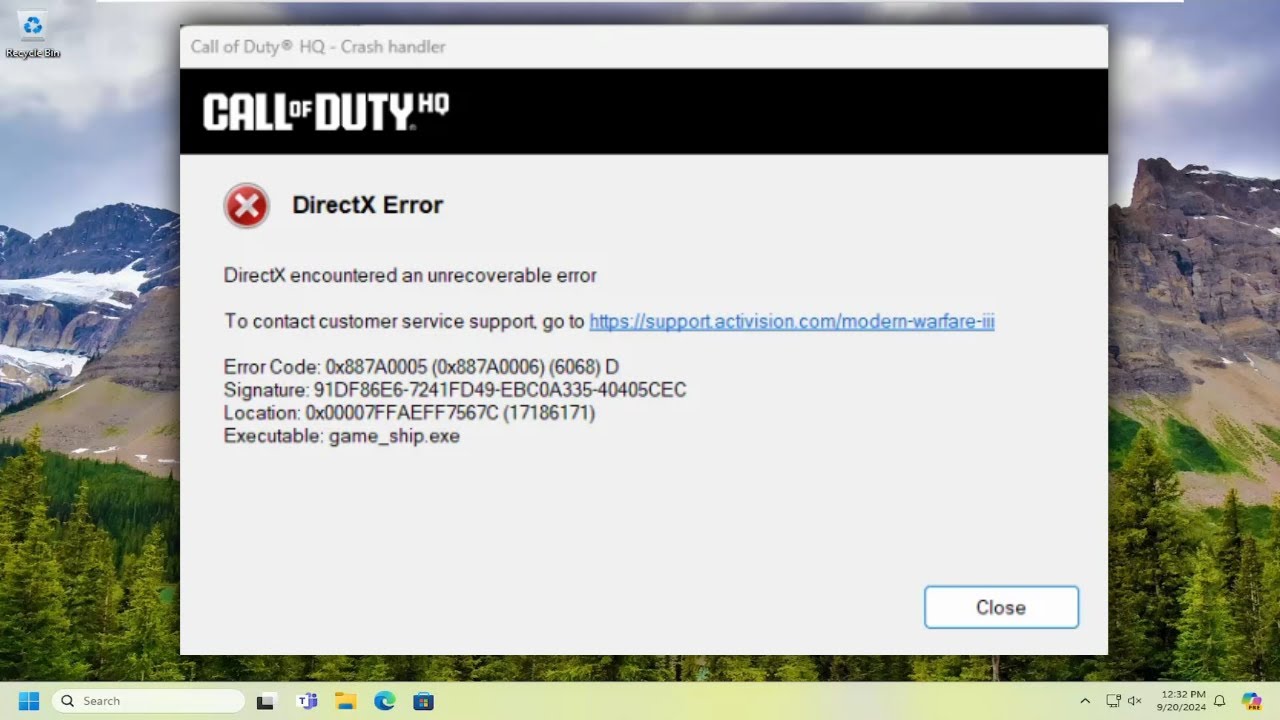Open Task View from the taskbar
The width and height of the screenshot is (1280, 720).
point(265,701)
